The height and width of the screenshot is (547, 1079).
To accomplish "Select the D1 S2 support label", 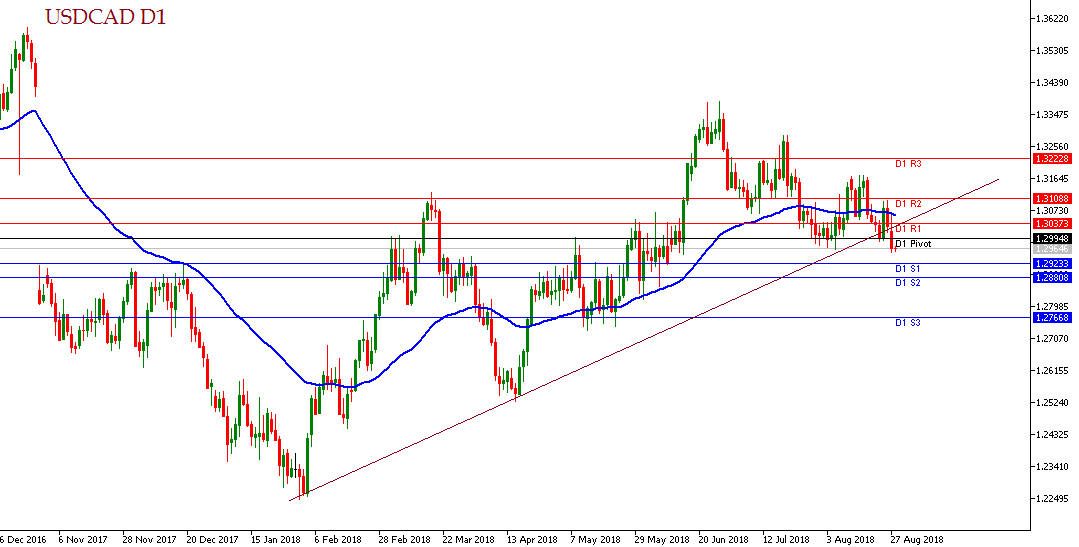I will (x=908, y=283).
